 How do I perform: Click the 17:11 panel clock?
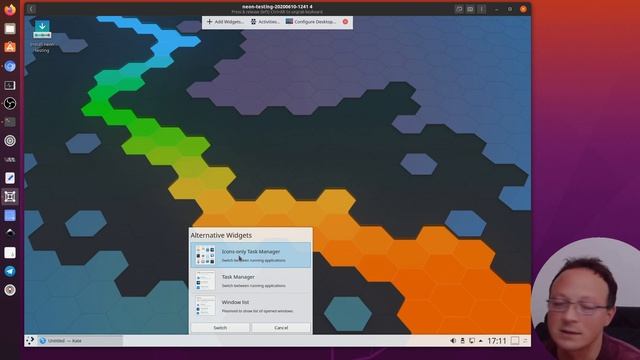coord(497,340)
